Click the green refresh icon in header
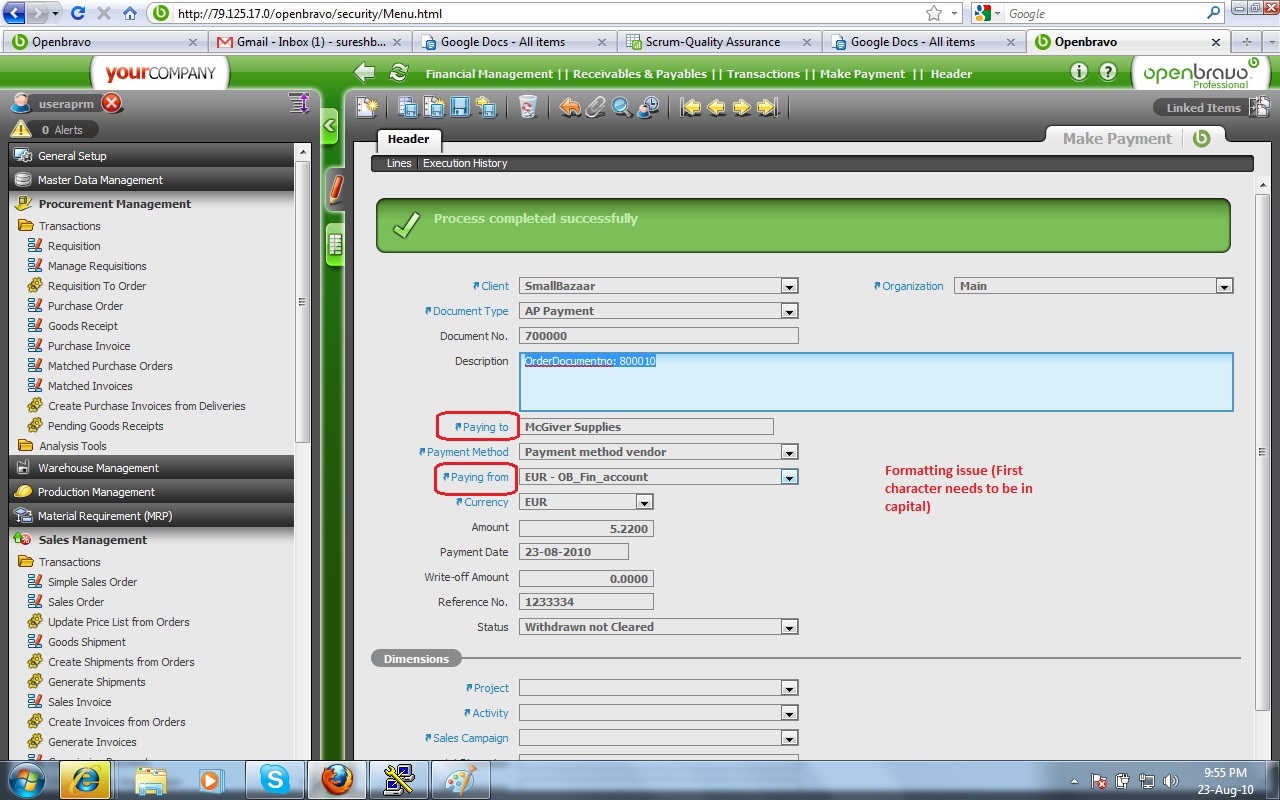The width and height of the screenshot is (1280, 800). 399,72
